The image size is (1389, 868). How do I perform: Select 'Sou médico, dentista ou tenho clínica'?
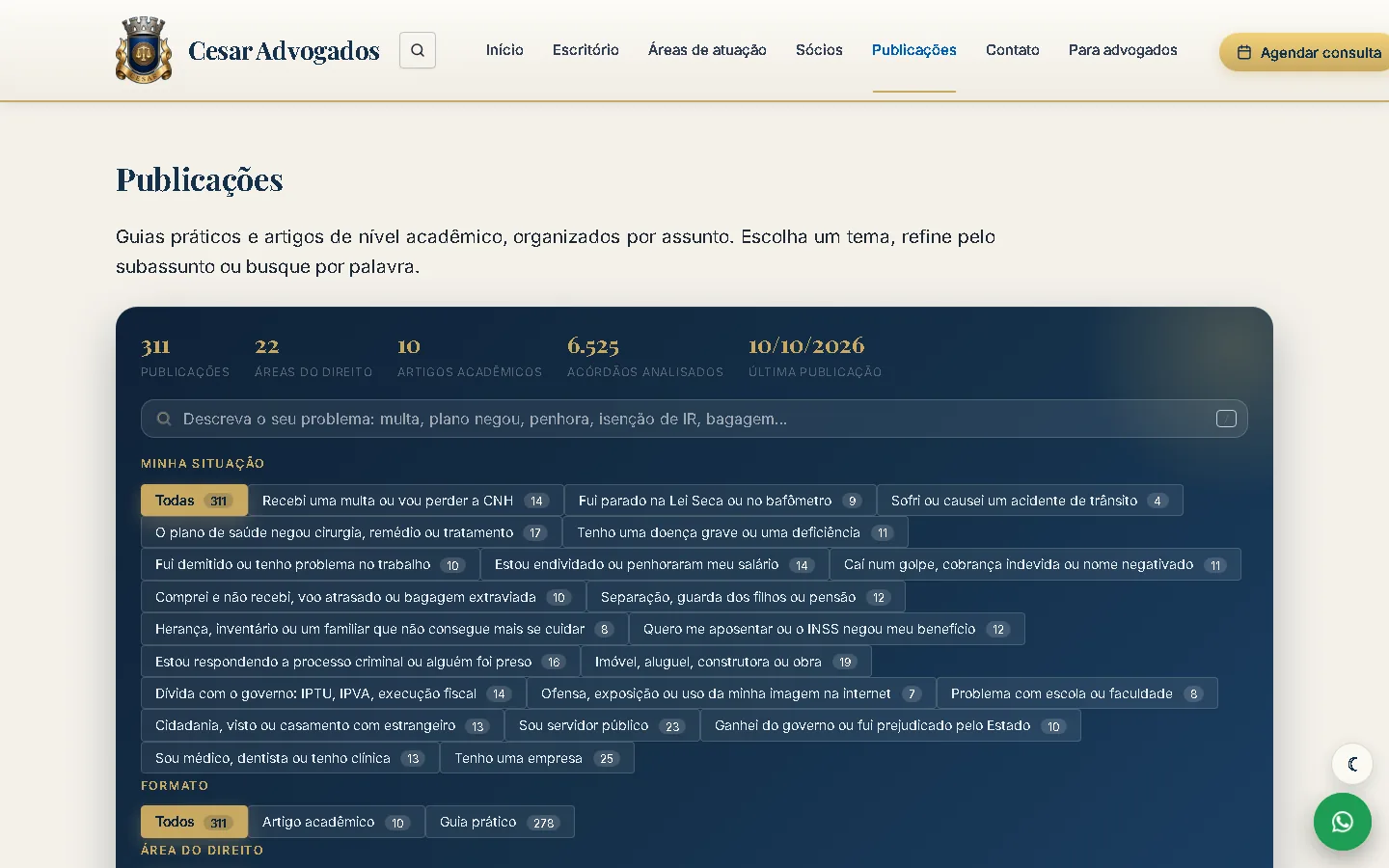point(290,758)
